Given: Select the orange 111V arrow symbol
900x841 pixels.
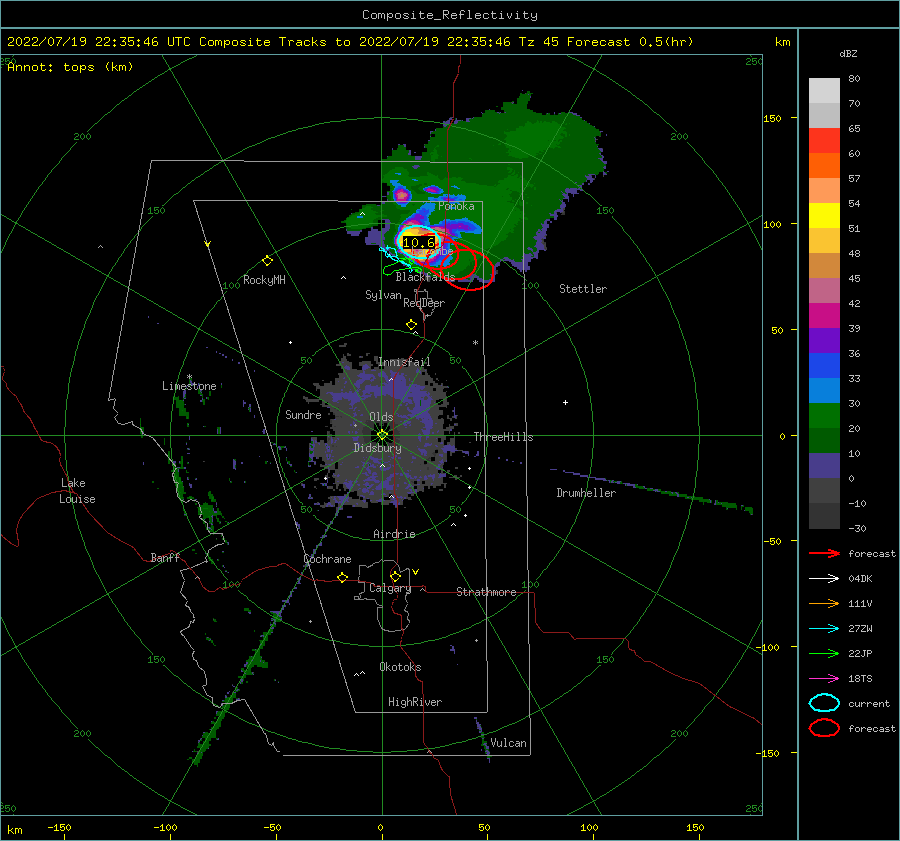Looking at the screenshot, I should (x=824, y=603).
